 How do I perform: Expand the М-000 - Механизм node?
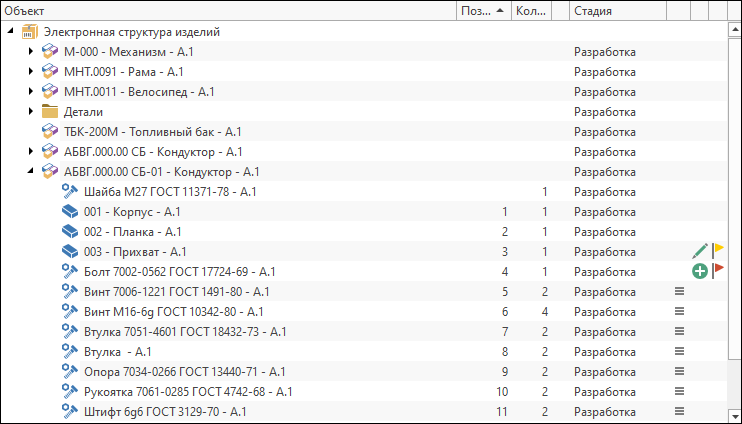click(31, 52)
